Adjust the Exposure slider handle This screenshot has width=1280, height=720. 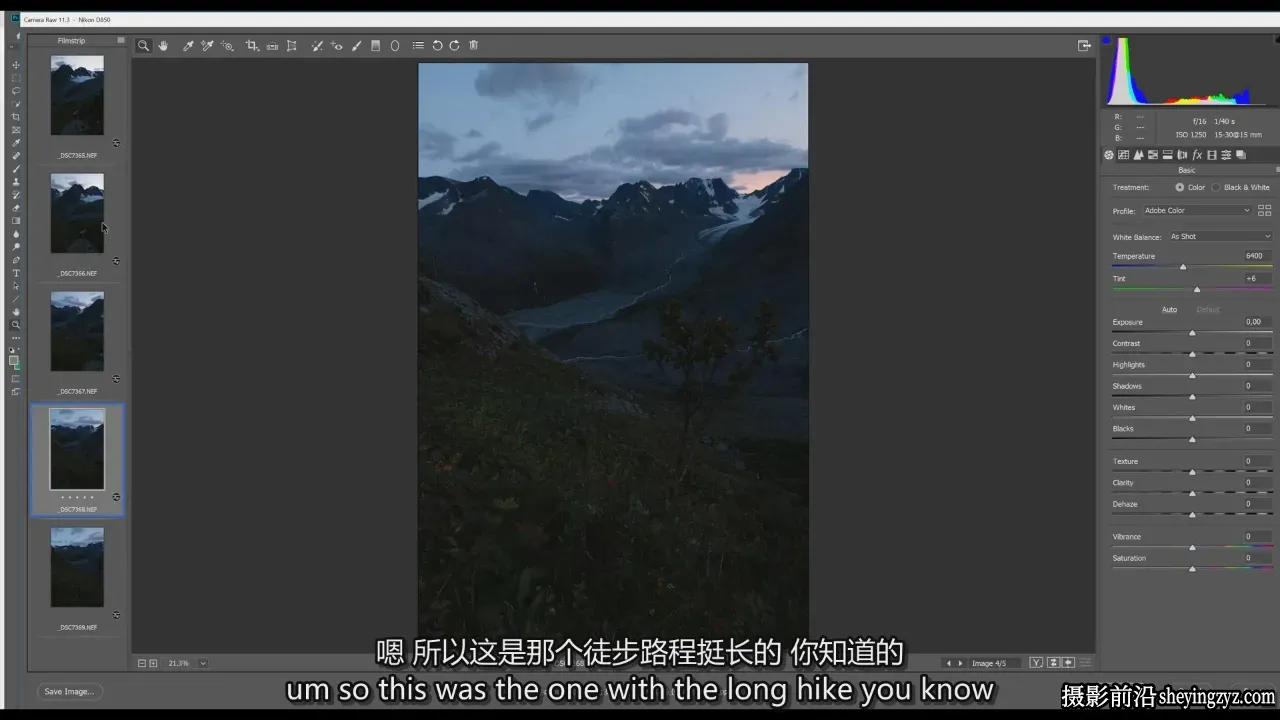click(x=1192, y=333)
